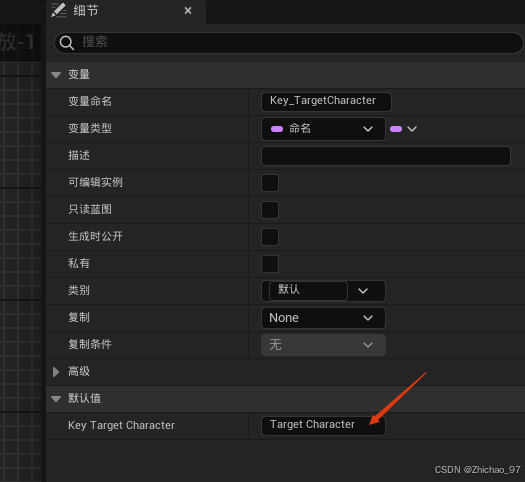The width and height of the screenshot is (525, 482).
Task: Collapse the 默认值 default value section
Action: coord(56,399)
